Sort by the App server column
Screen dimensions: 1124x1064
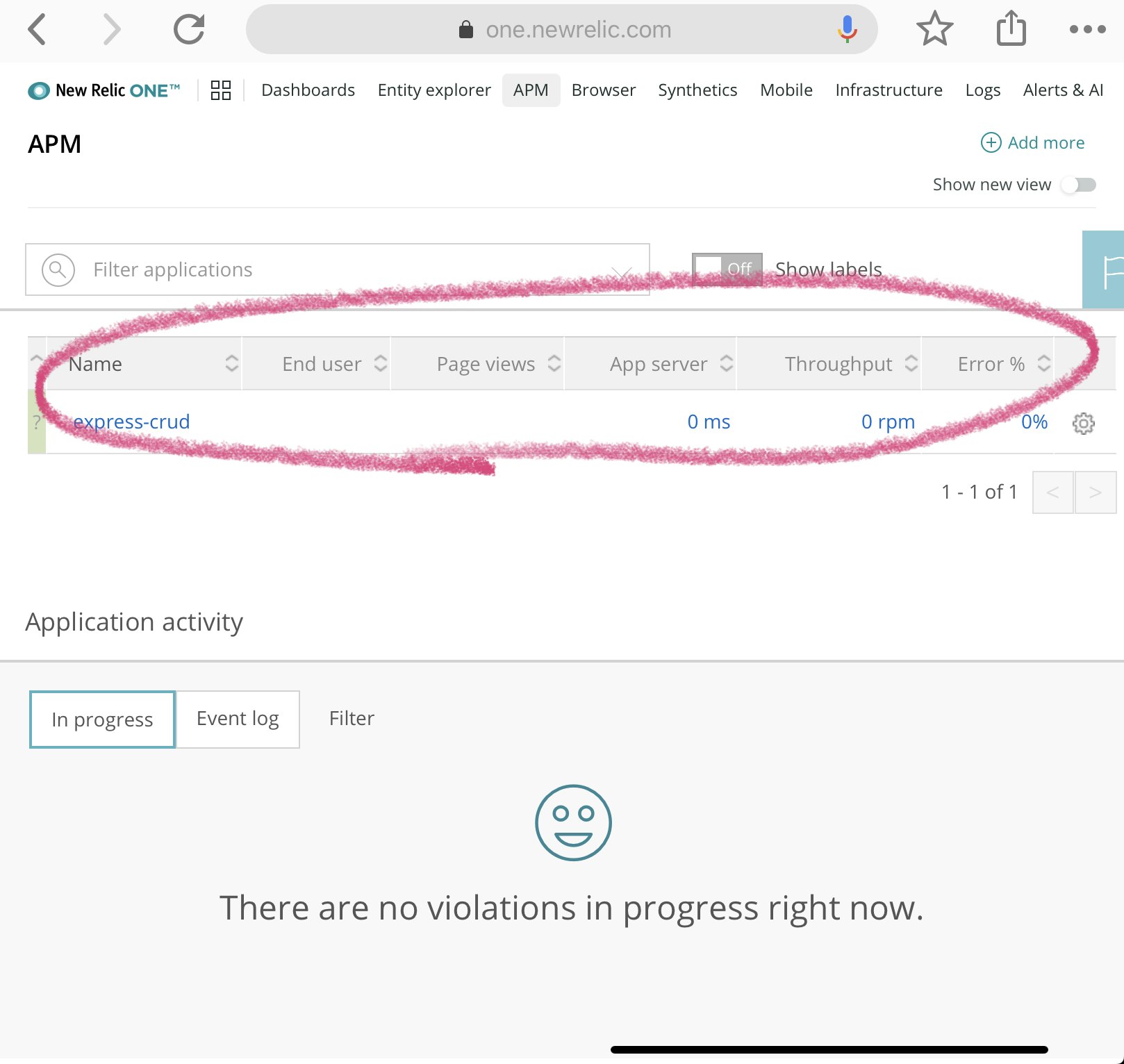tap(651, 364)
